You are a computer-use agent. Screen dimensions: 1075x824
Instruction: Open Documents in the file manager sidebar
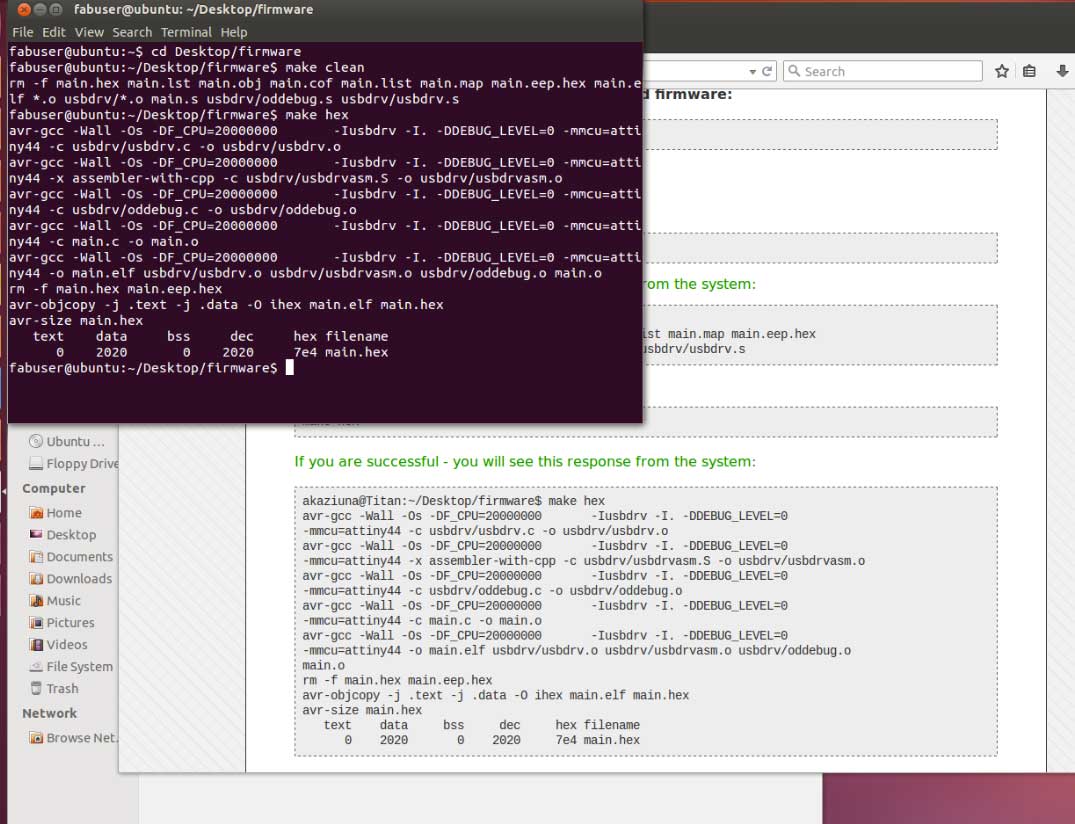tap(71, 557)
